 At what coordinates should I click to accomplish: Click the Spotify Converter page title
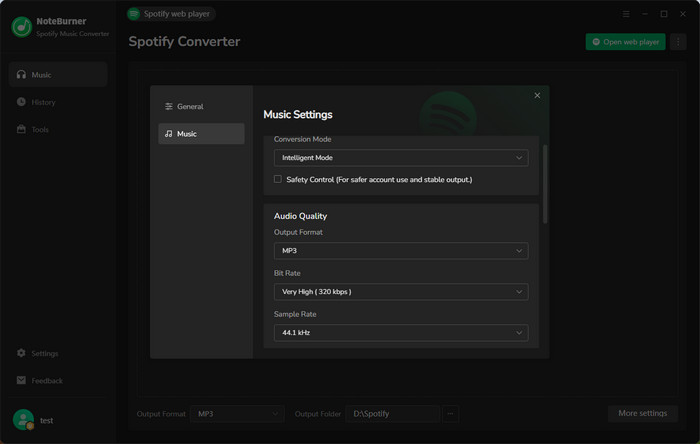pos(184,41)
